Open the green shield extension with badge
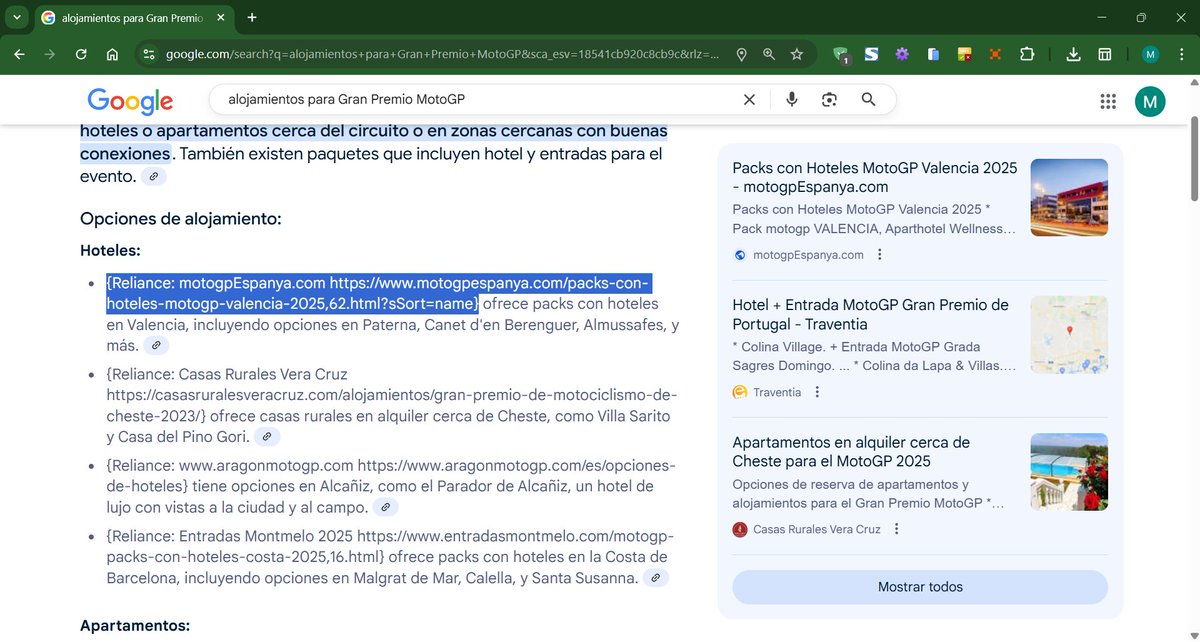Viewport: 1200px width, 642px height. coord(840,55)
